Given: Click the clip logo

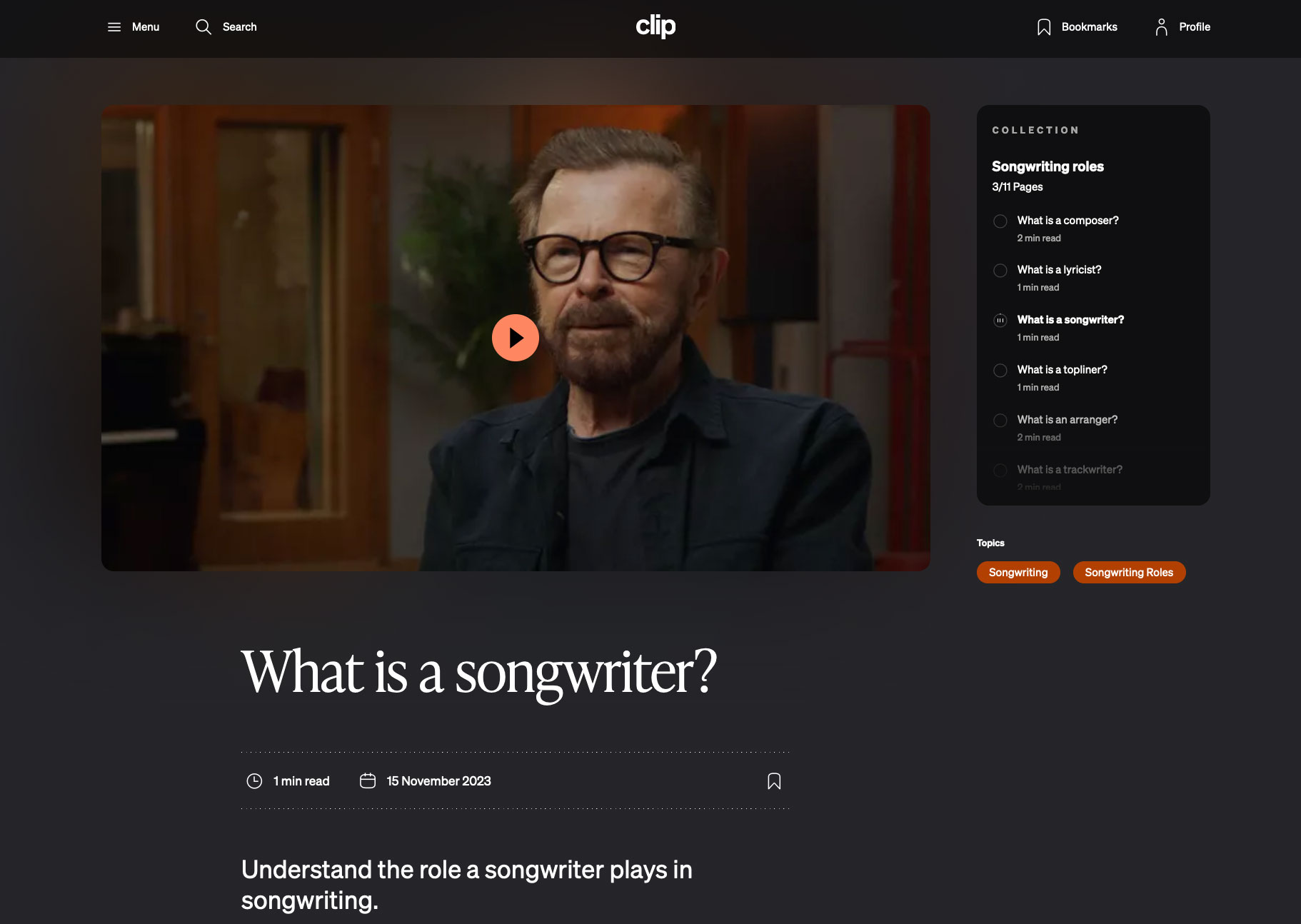Looking at the screenshot, I should coord(655,26).
